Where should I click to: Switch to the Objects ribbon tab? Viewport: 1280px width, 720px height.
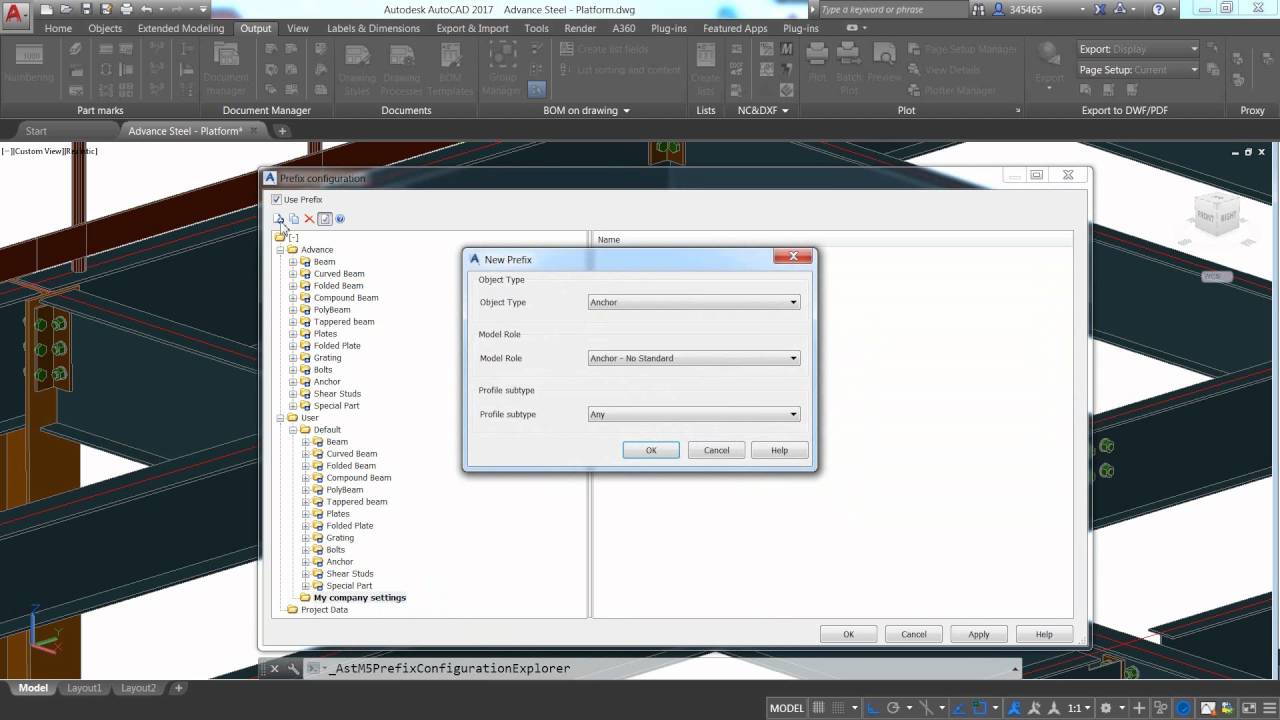coord(105,28)
